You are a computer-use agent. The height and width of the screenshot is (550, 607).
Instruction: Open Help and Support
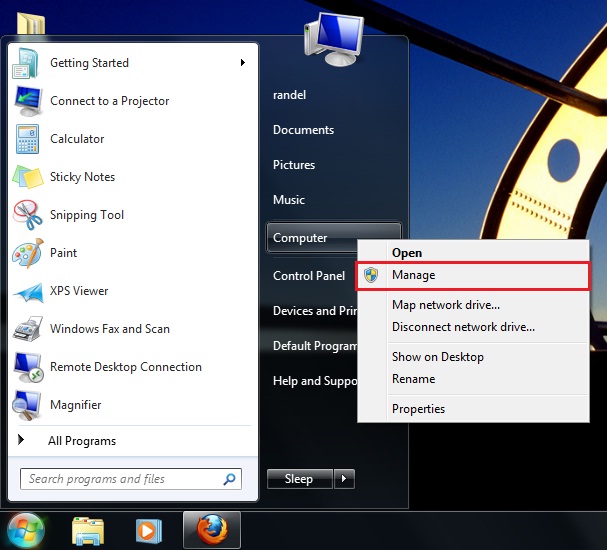pos(315,381)
